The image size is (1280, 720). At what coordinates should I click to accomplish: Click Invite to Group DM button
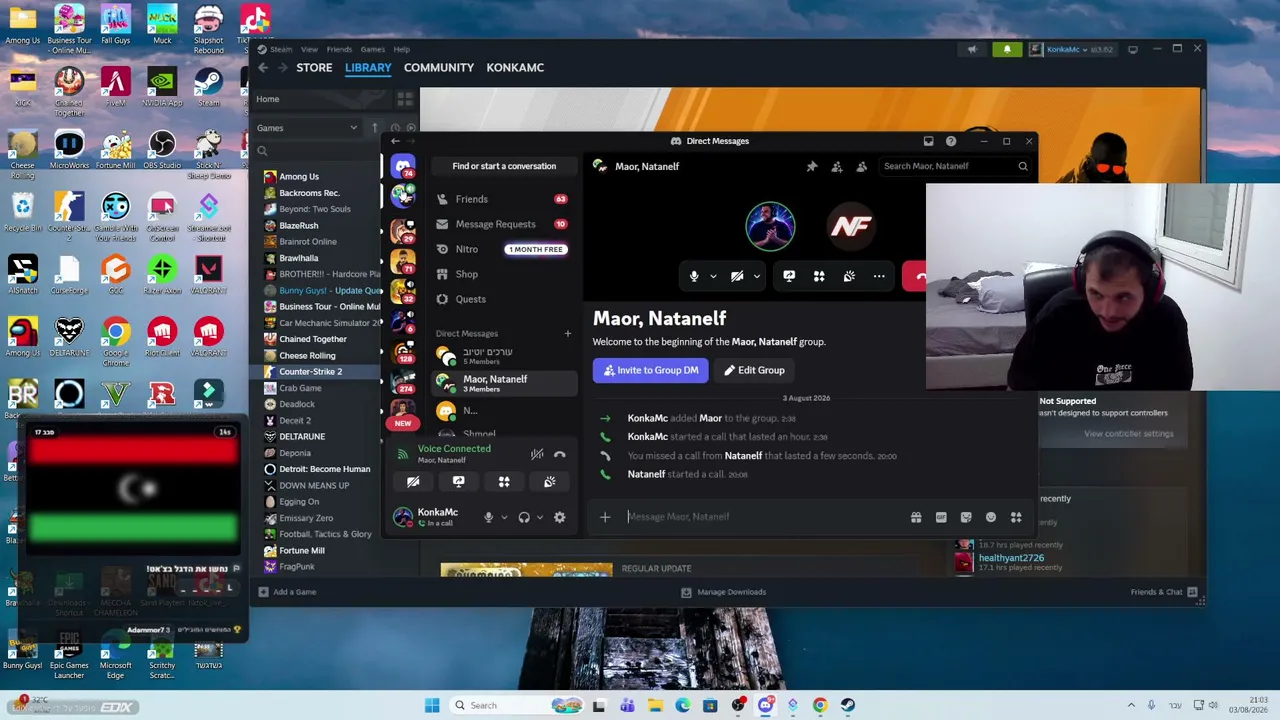tap(651, 370)
